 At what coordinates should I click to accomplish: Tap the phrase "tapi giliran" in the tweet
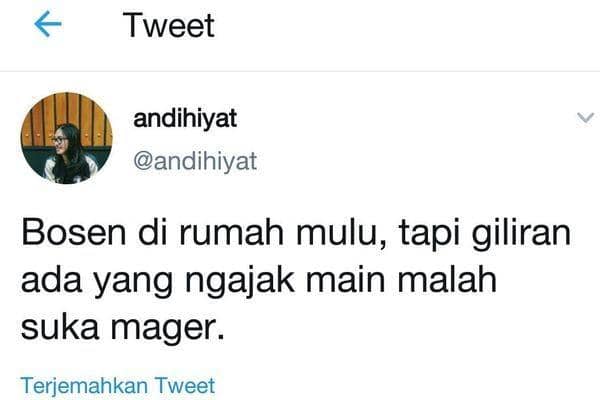[485, 233]
